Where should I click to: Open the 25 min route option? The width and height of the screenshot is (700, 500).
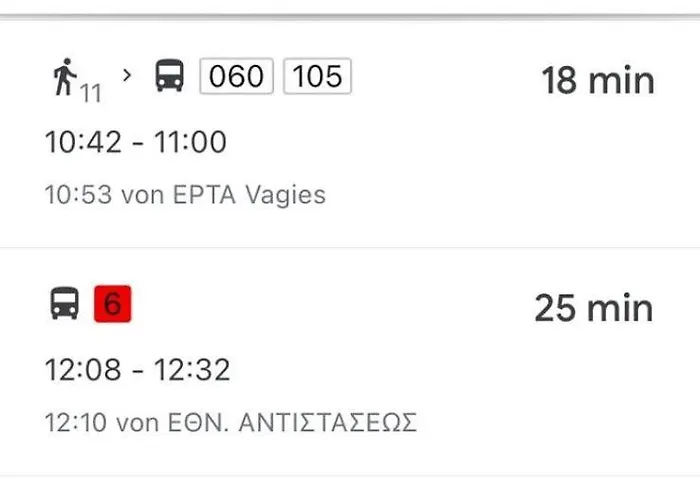pos(593,308)
